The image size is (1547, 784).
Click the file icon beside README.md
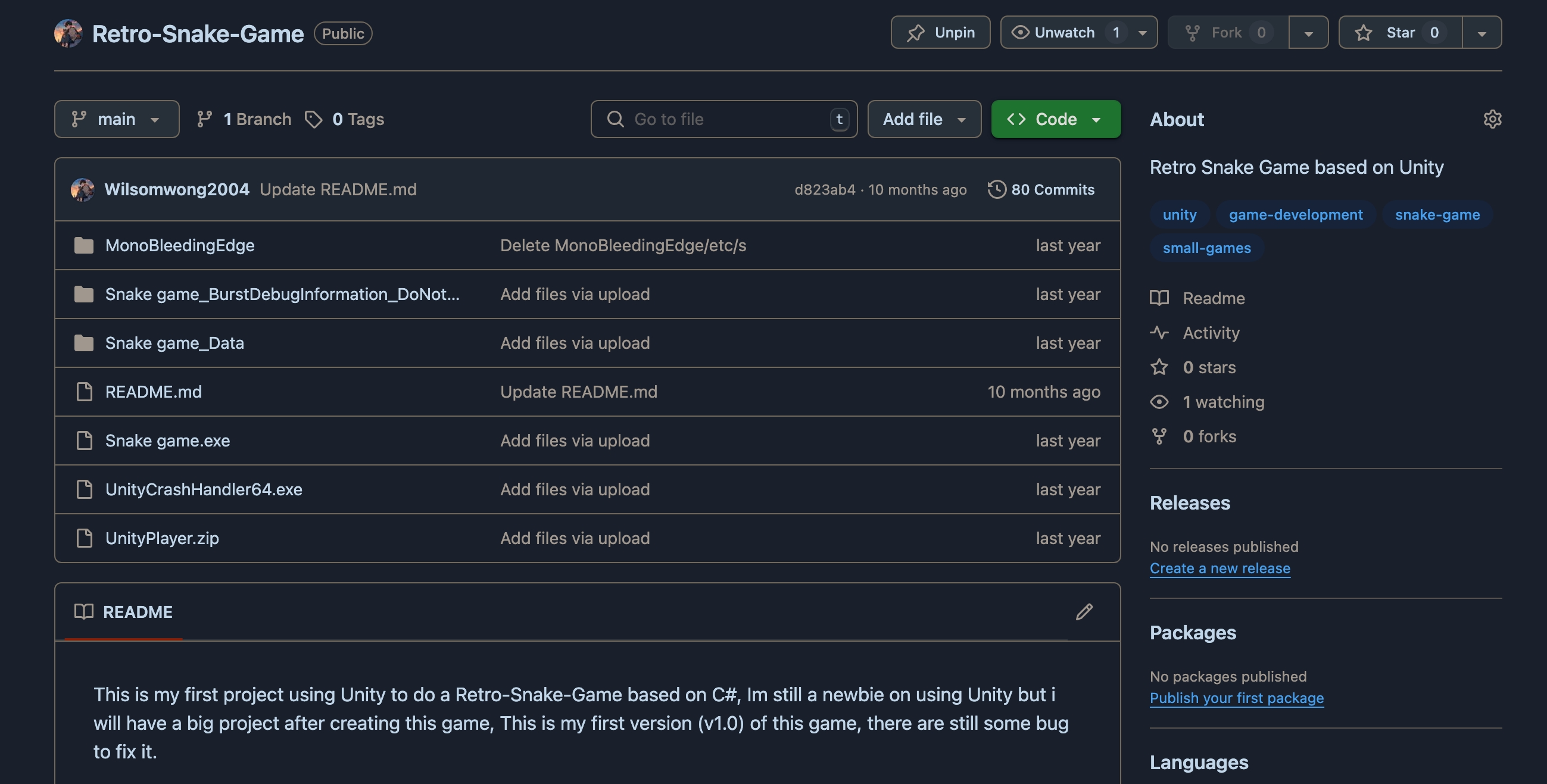[x=84, y=391]
